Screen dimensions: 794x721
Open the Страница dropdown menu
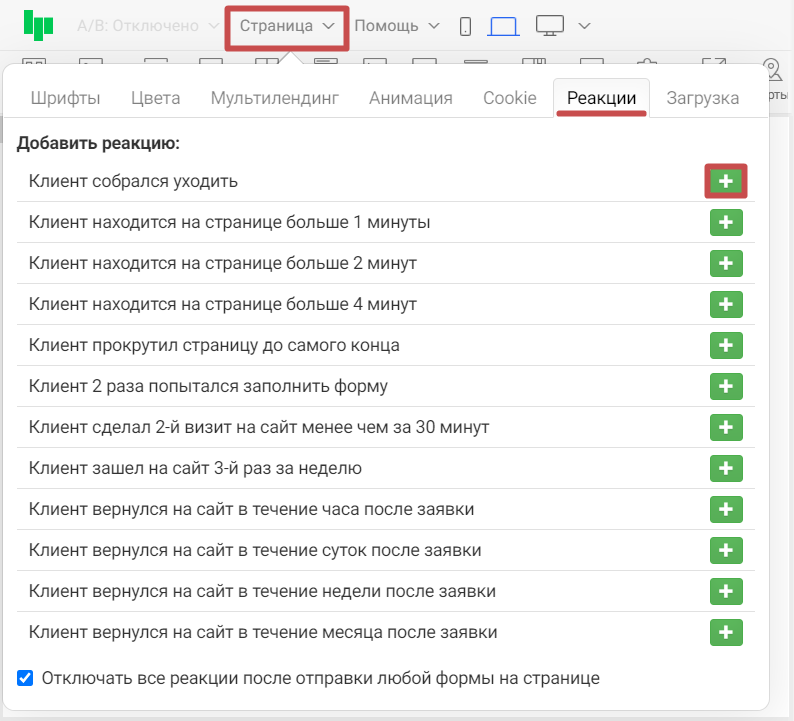pos(287,26)
